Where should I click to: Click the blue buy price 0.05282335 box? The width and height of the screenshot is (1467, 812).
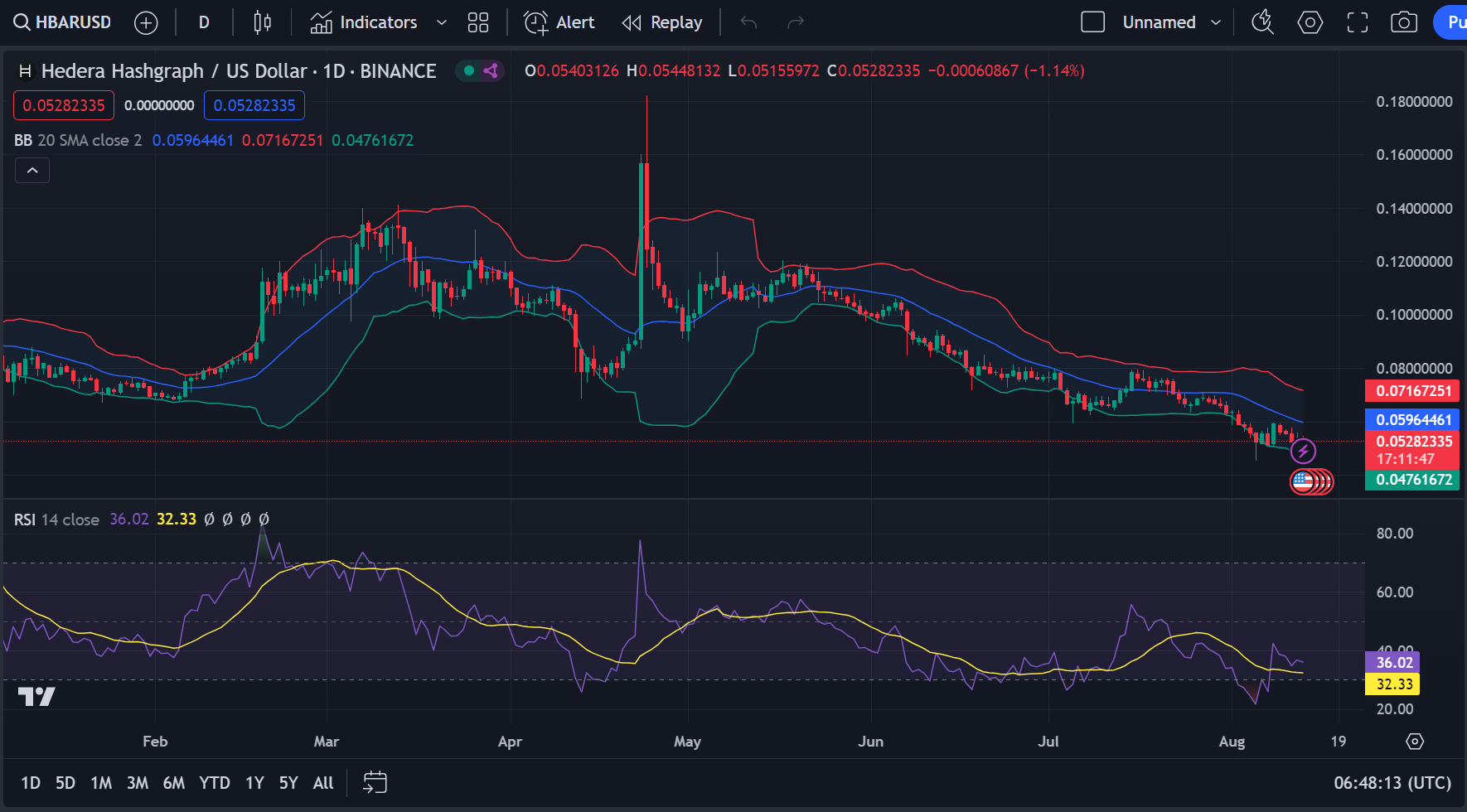click(x=254, y=105)
